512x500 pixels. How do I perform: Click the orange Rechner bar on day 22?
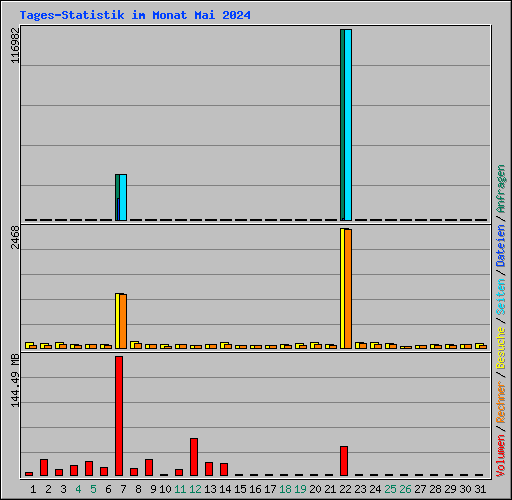(x=348, y=289)
